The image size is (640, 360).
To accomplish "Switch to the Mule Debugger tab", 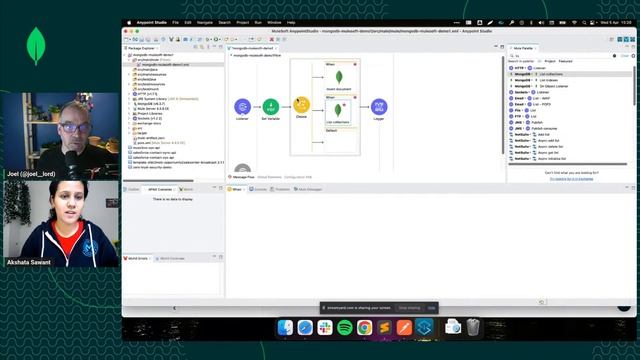I will [308, 189].
